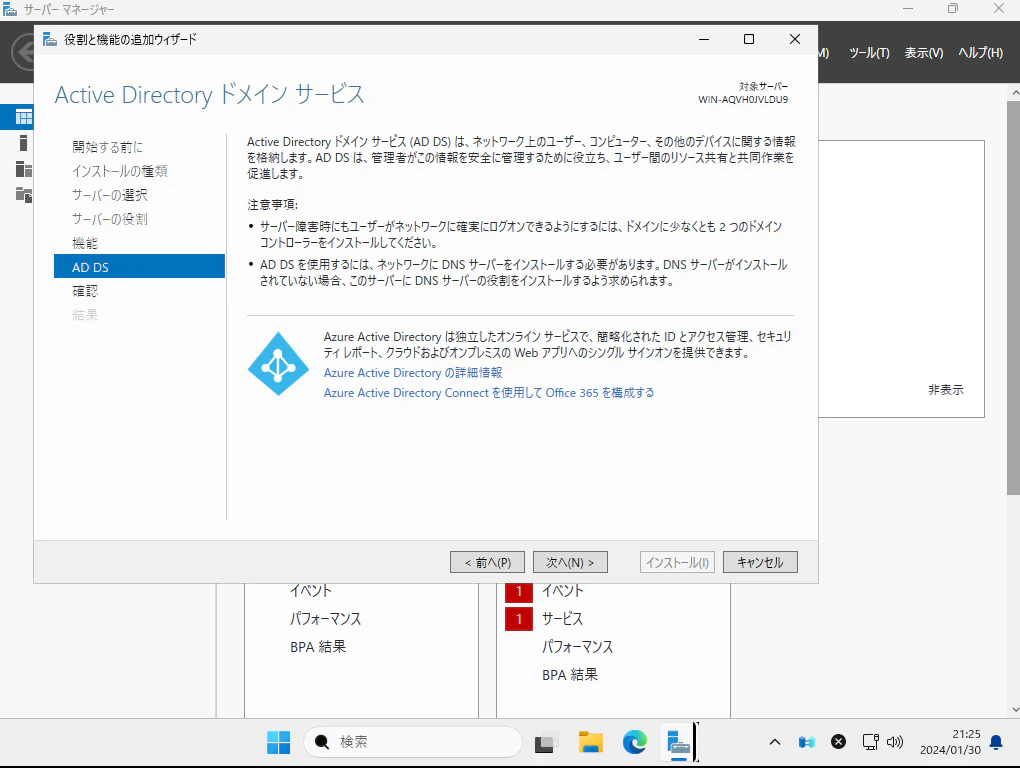The width and height of the screenshot is (1020, 768).
Task: Open Task View from the taskbar
Action: (x=546, y=742)
